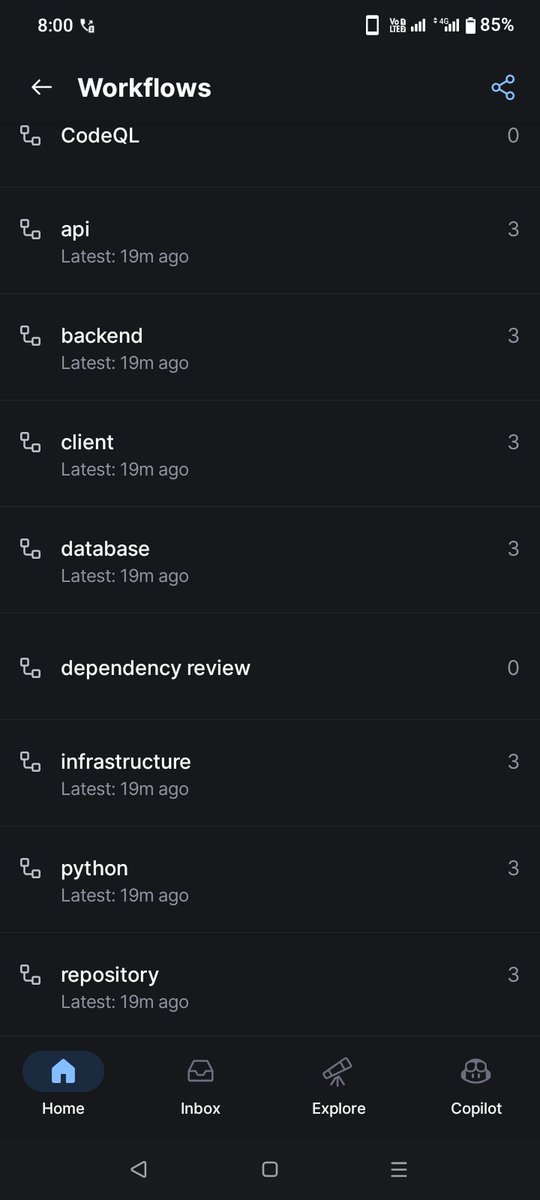Open the infrastructure workflow
The height and width of the screenshot is (1200, 540).
coord(270,773)
